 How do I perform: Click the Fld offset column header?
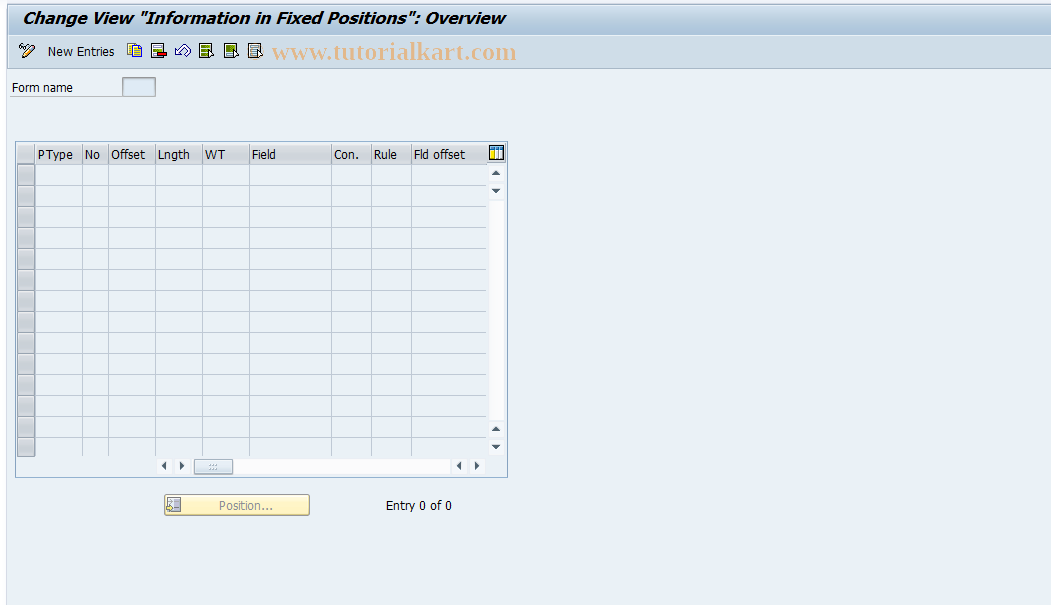point(448,155)
